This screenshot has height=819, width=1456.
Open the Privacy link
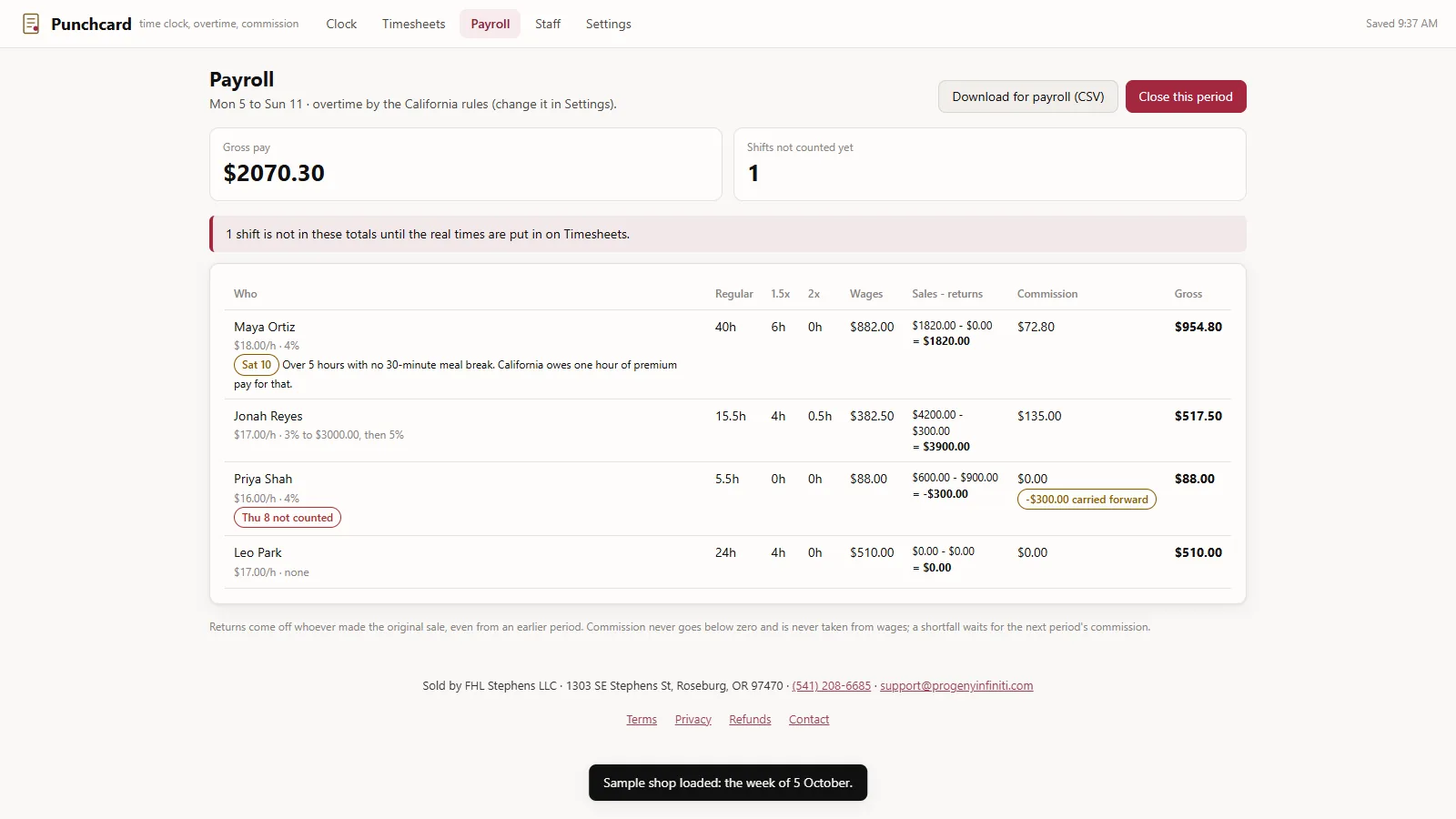coord(693,720)
